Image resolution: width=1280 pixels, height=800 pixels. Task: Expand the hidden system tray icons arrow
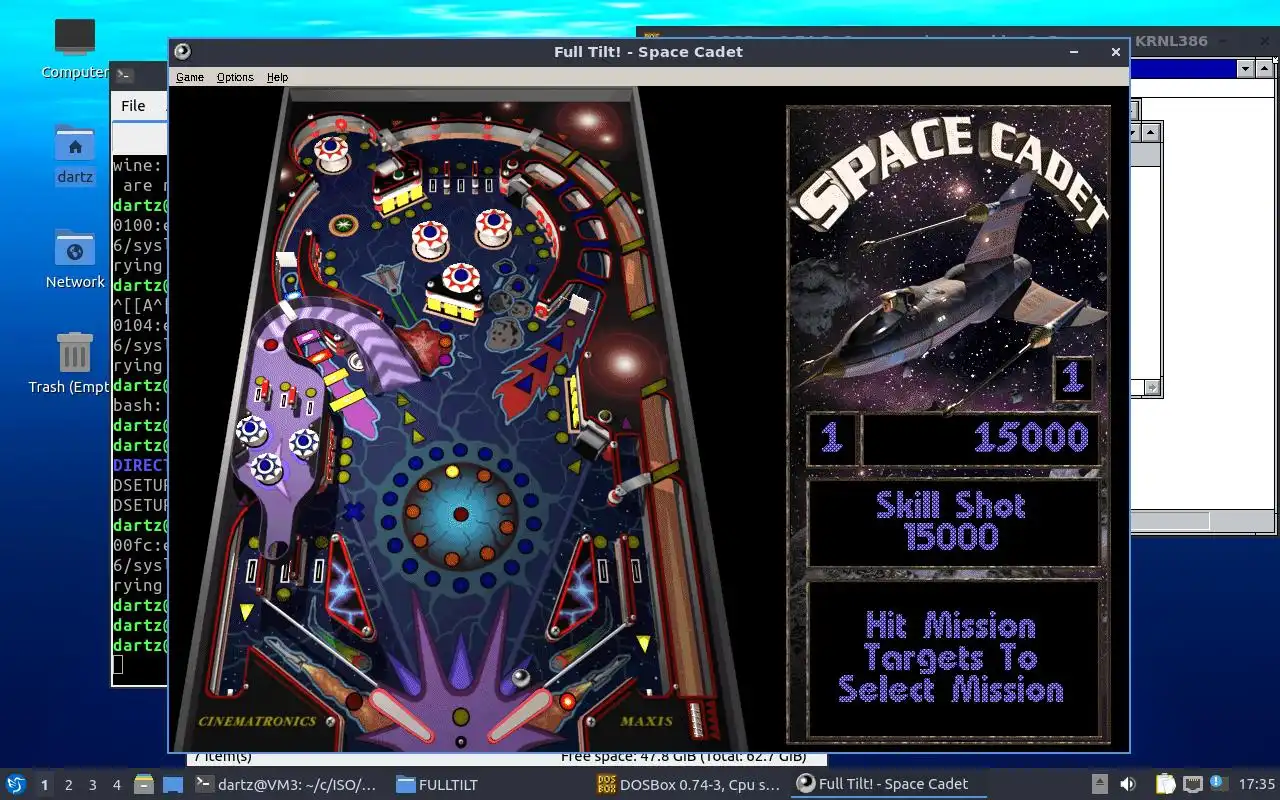click(x=1099, y=784)
